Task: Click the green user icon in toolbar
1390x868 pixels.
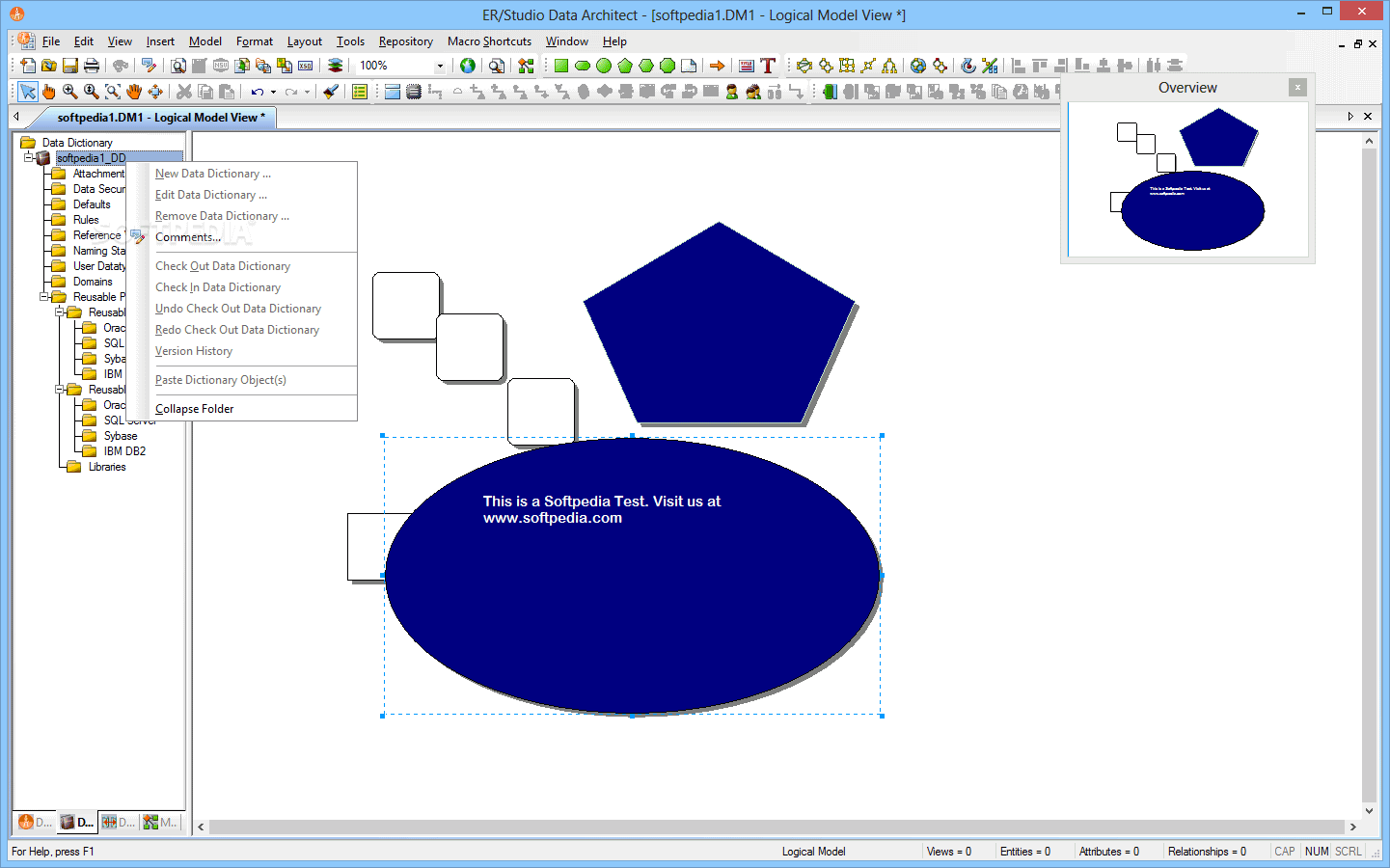Action: point(732,92)
